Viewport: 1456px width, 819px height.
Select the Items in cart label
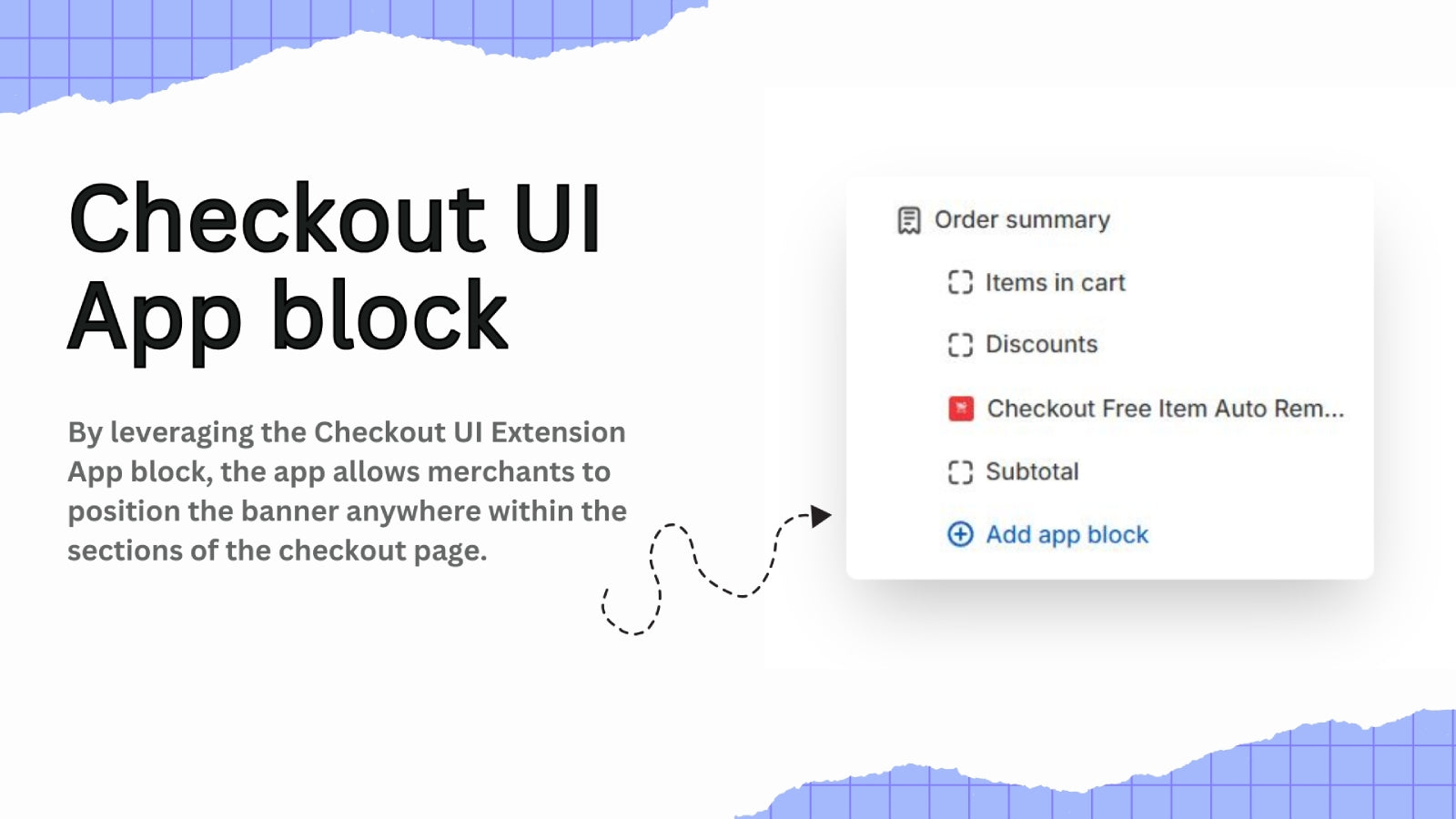1056,283
